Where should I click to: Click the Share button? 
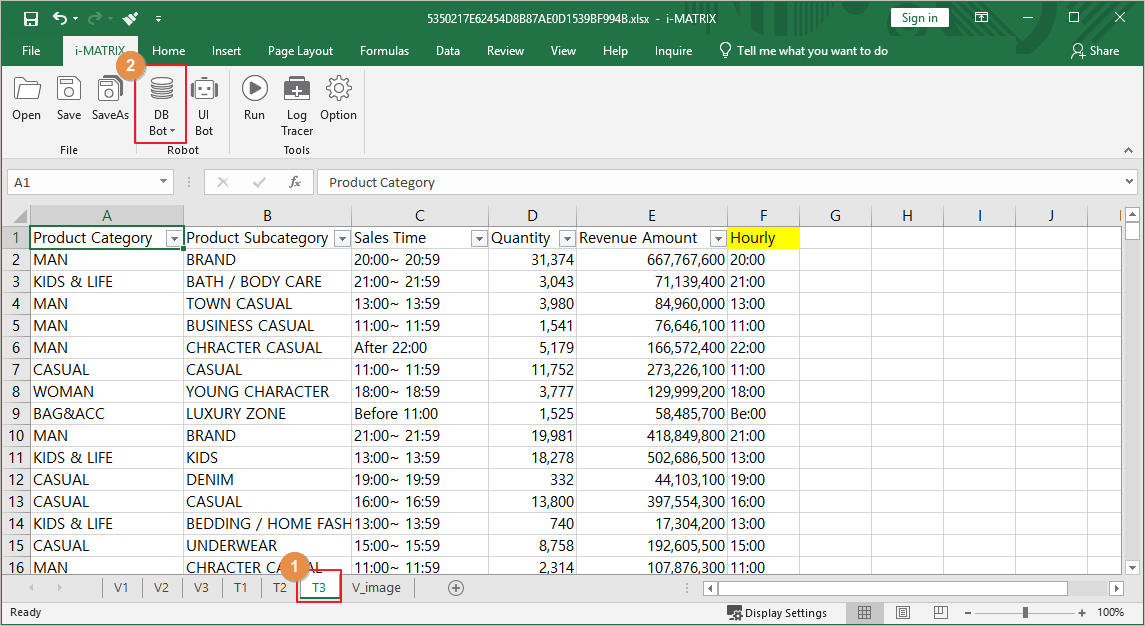[1095, 51]
